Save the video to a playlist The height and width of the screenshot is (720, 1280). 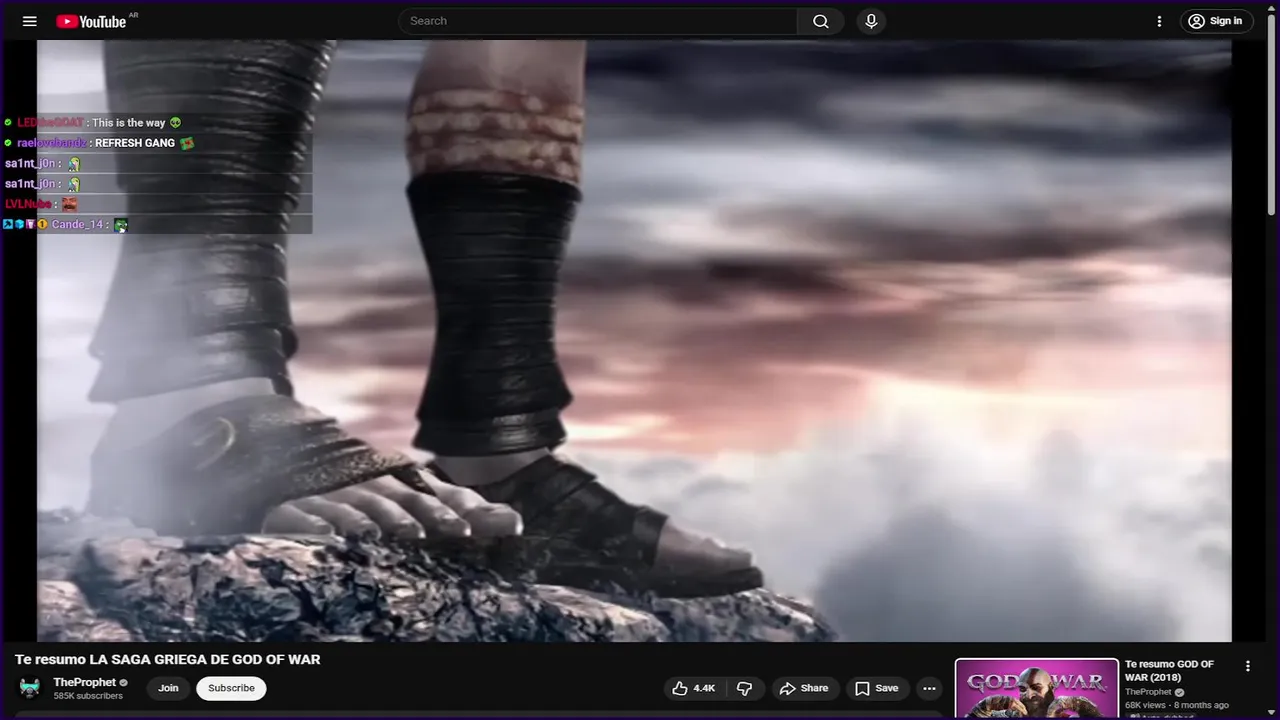click(876, 688)
